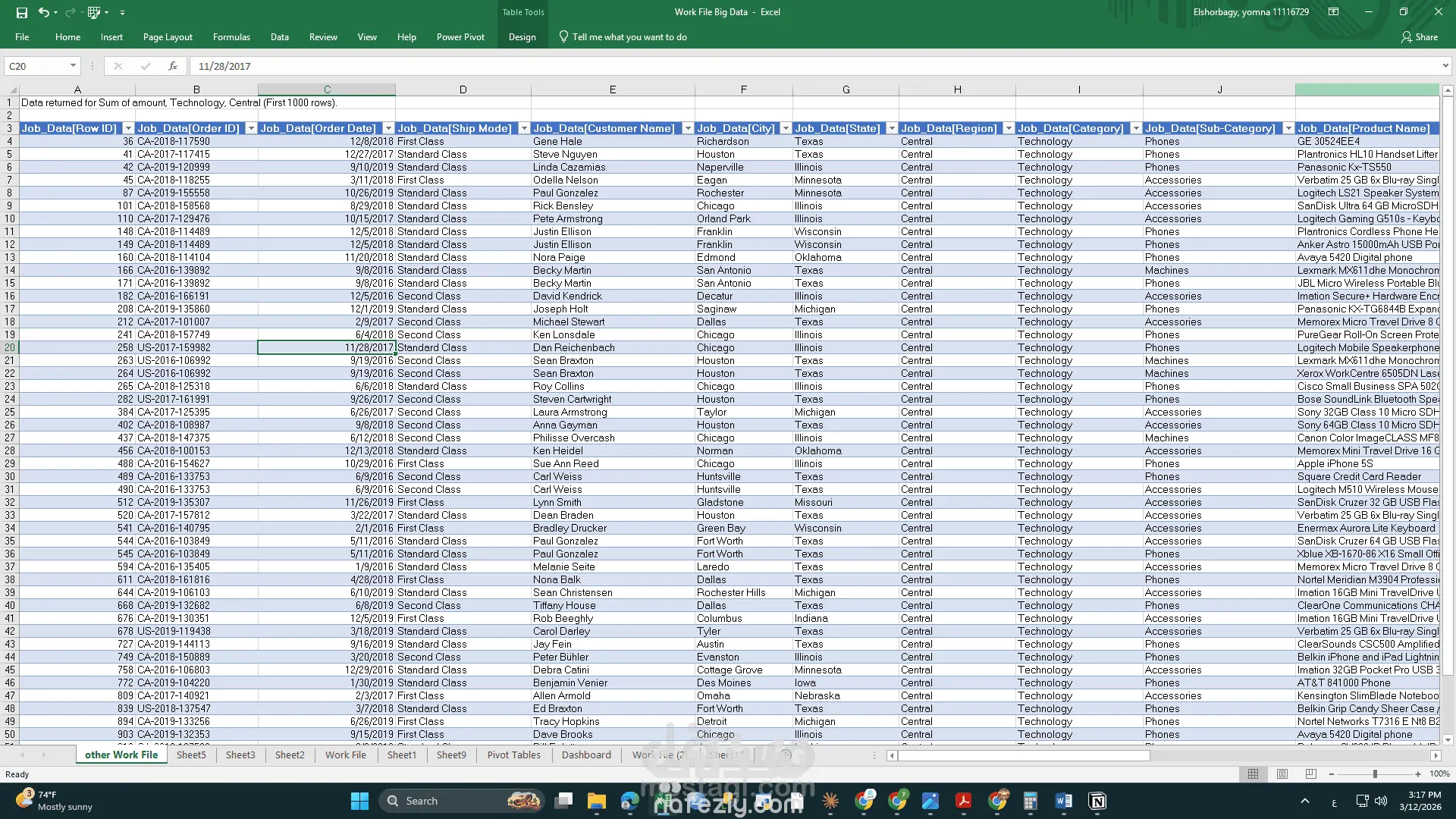The image size is (1456, 819).
Task: Open filter dropdown for Job_Data[Sub-Category]
Action: [x=1288, y=128]
